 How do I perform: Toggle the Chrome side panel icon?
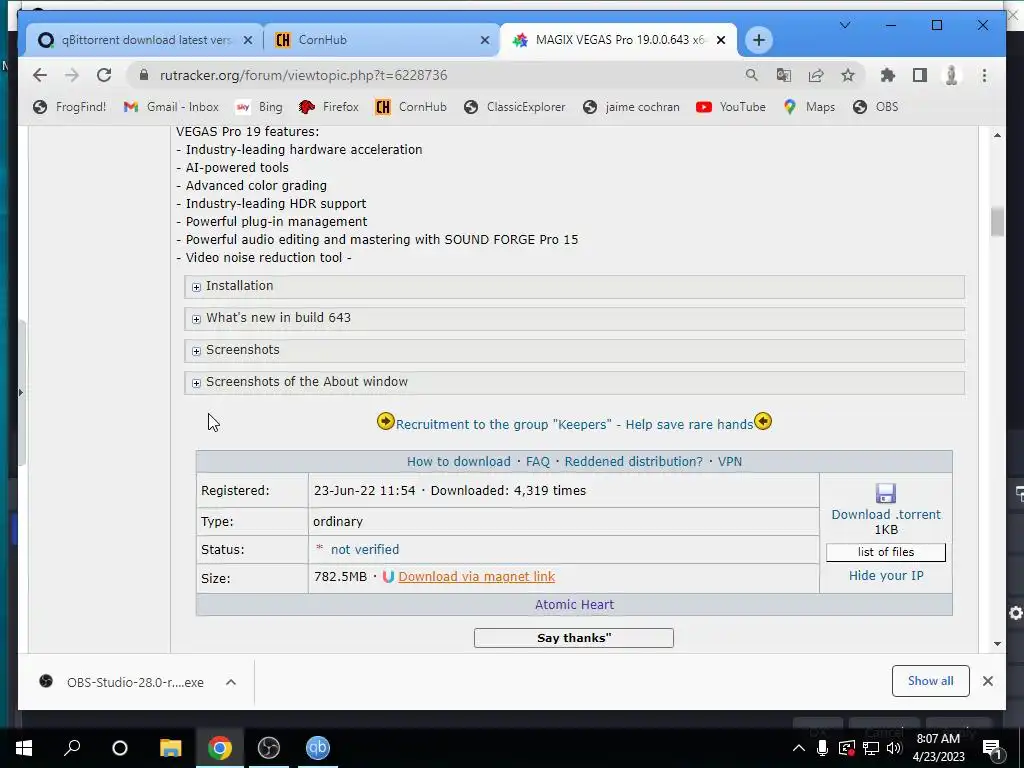920,75
